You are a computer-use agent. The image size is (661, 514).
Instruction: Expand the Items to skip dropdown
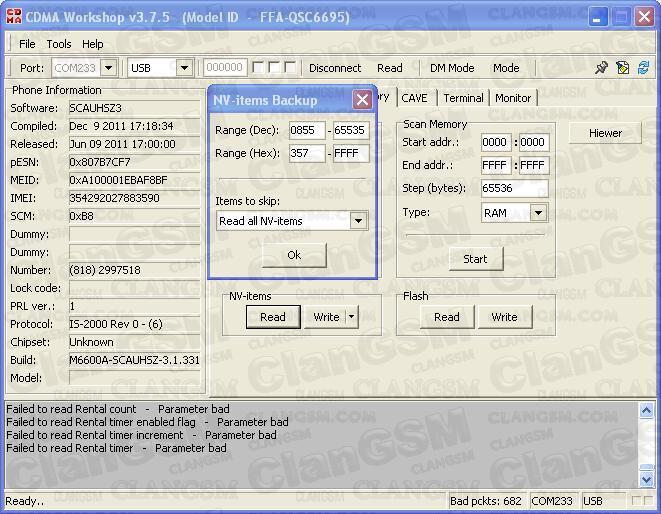[x=358, y=221]
